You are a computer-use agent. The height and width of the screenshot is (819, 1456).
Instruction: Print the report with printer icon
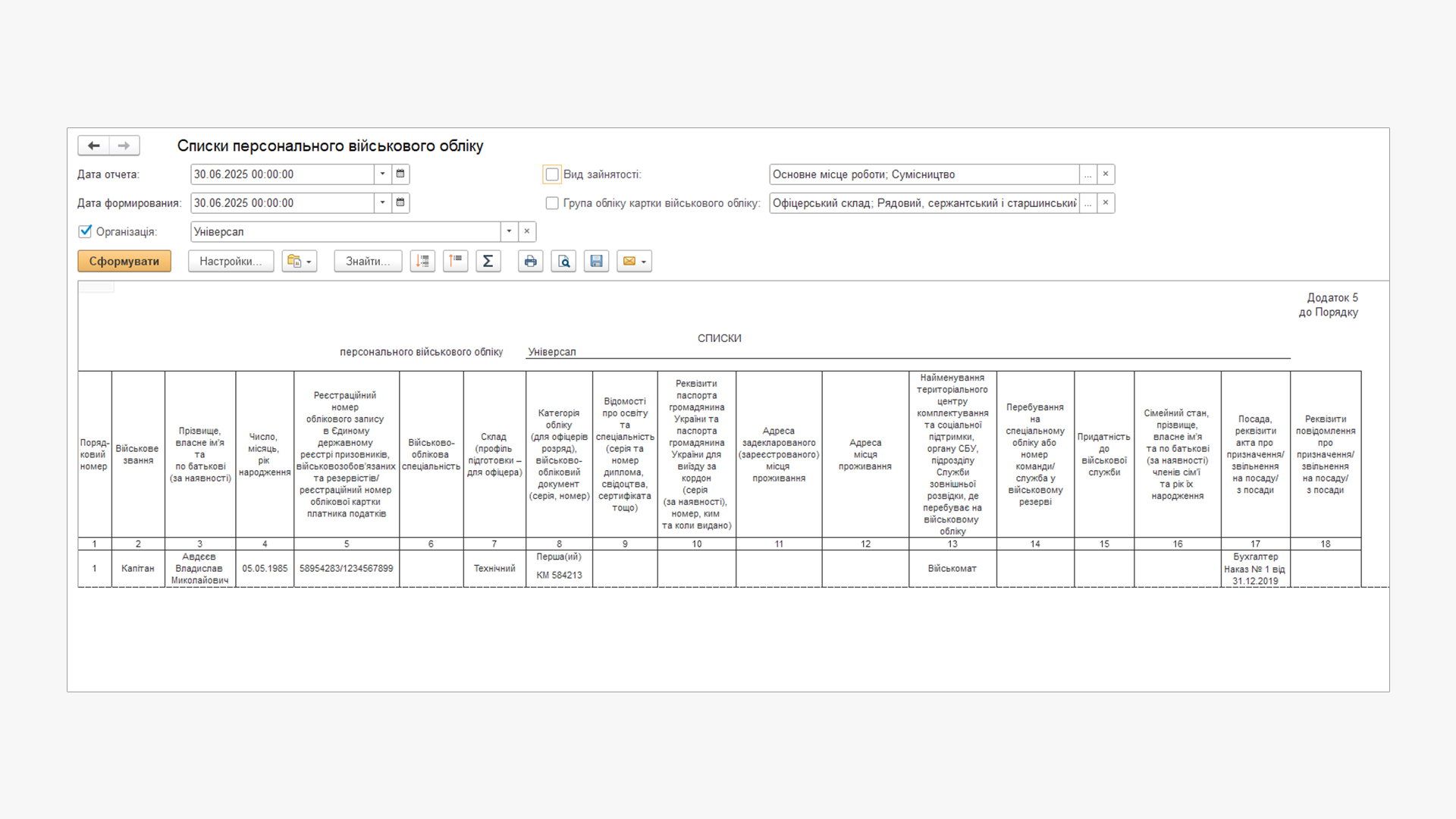530,262
